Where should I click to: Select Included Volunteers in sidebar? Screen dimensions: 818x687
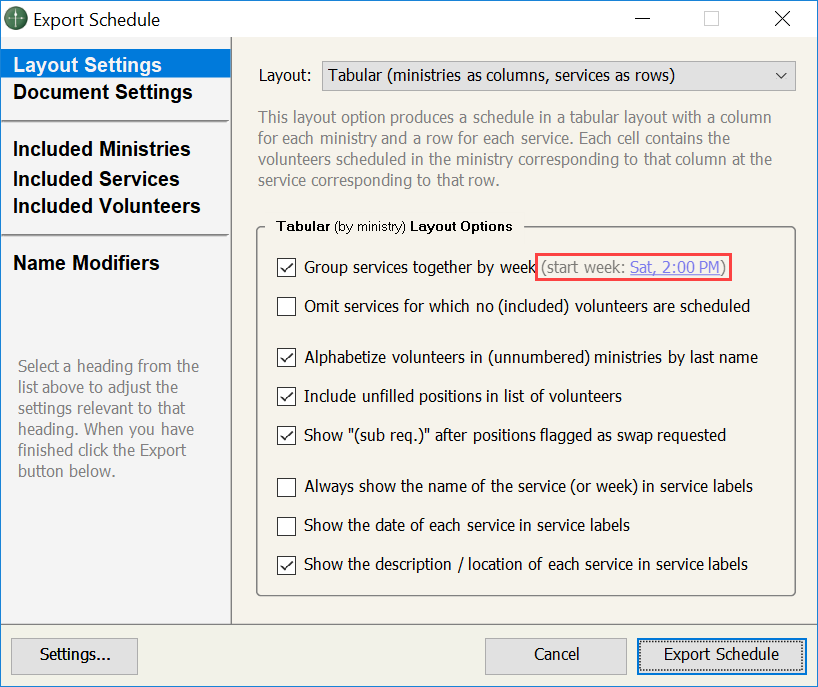click(x=106, y=206)
